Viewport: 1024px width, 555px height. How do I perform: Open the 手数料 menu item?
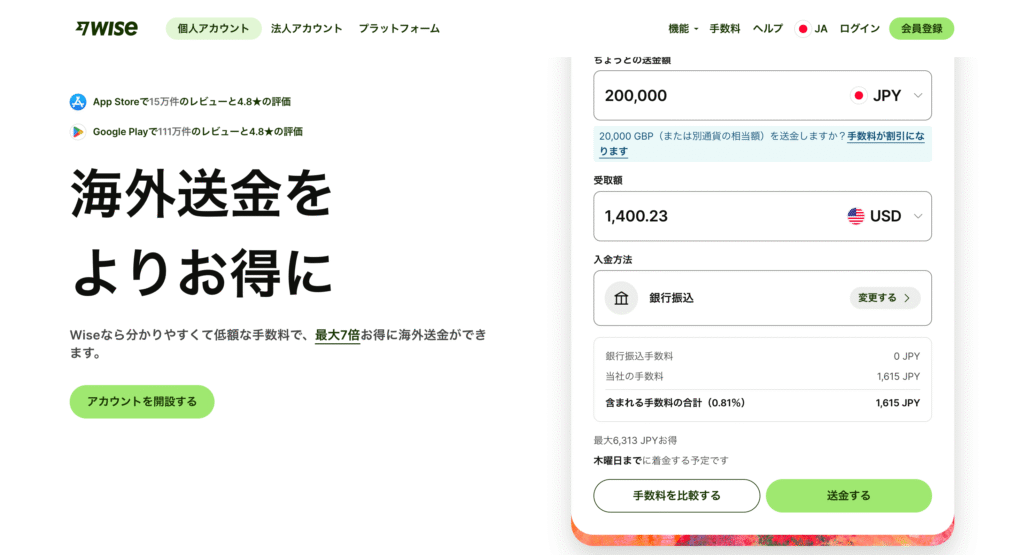tap(724, 29)
